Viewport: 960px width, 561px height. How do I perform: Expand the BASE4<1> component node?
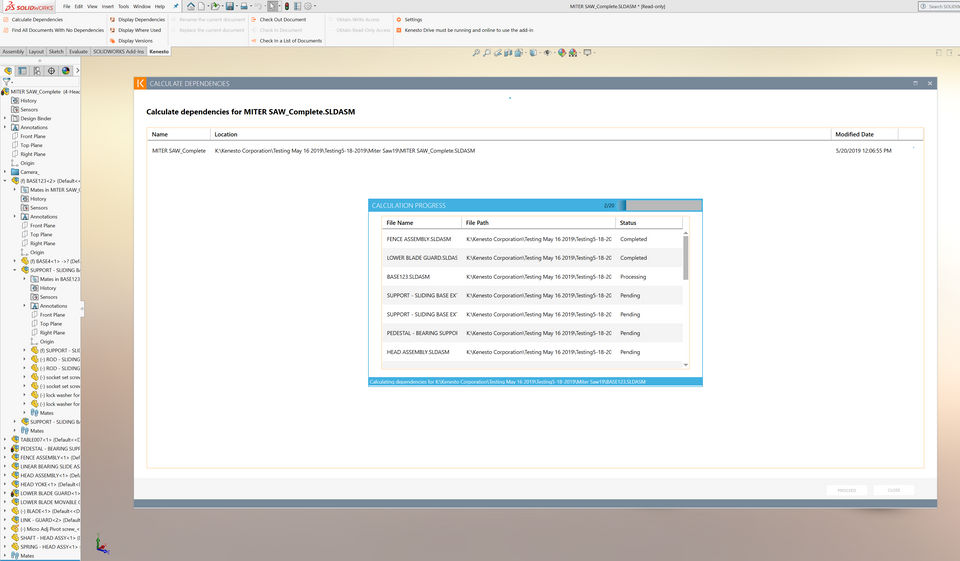pos(15,261)
